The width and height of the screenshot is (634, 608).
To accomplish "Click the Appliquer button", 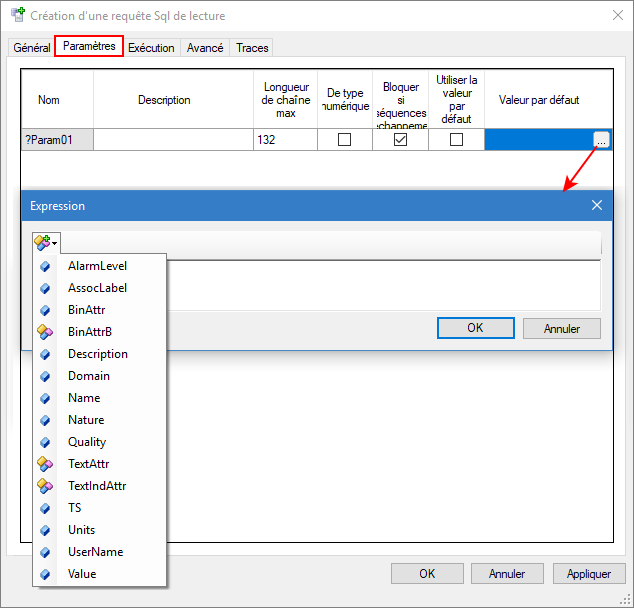I will pos(588,574).
